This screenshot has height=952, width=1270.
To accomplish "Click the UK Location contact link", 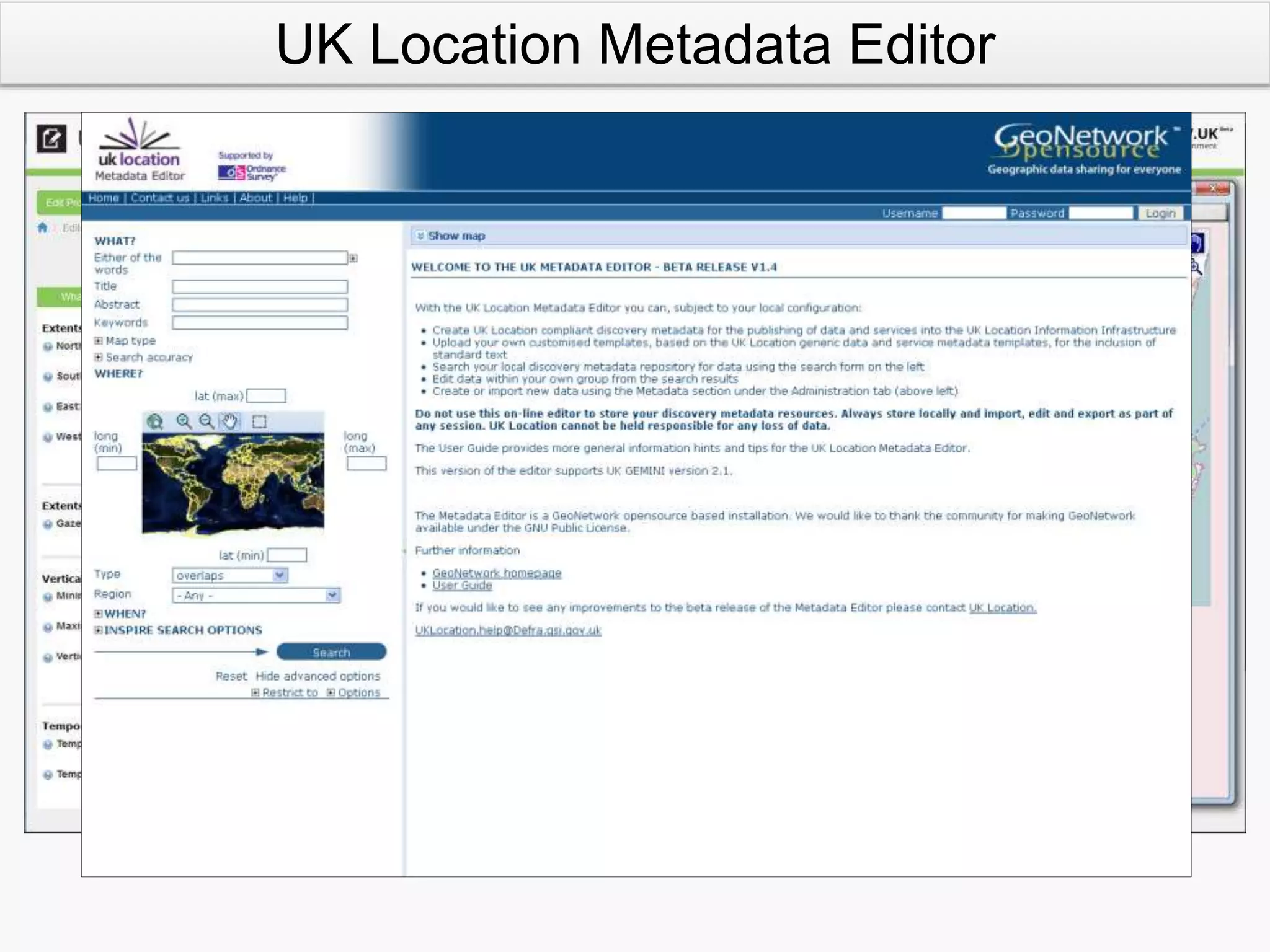I will (1003, 608).
